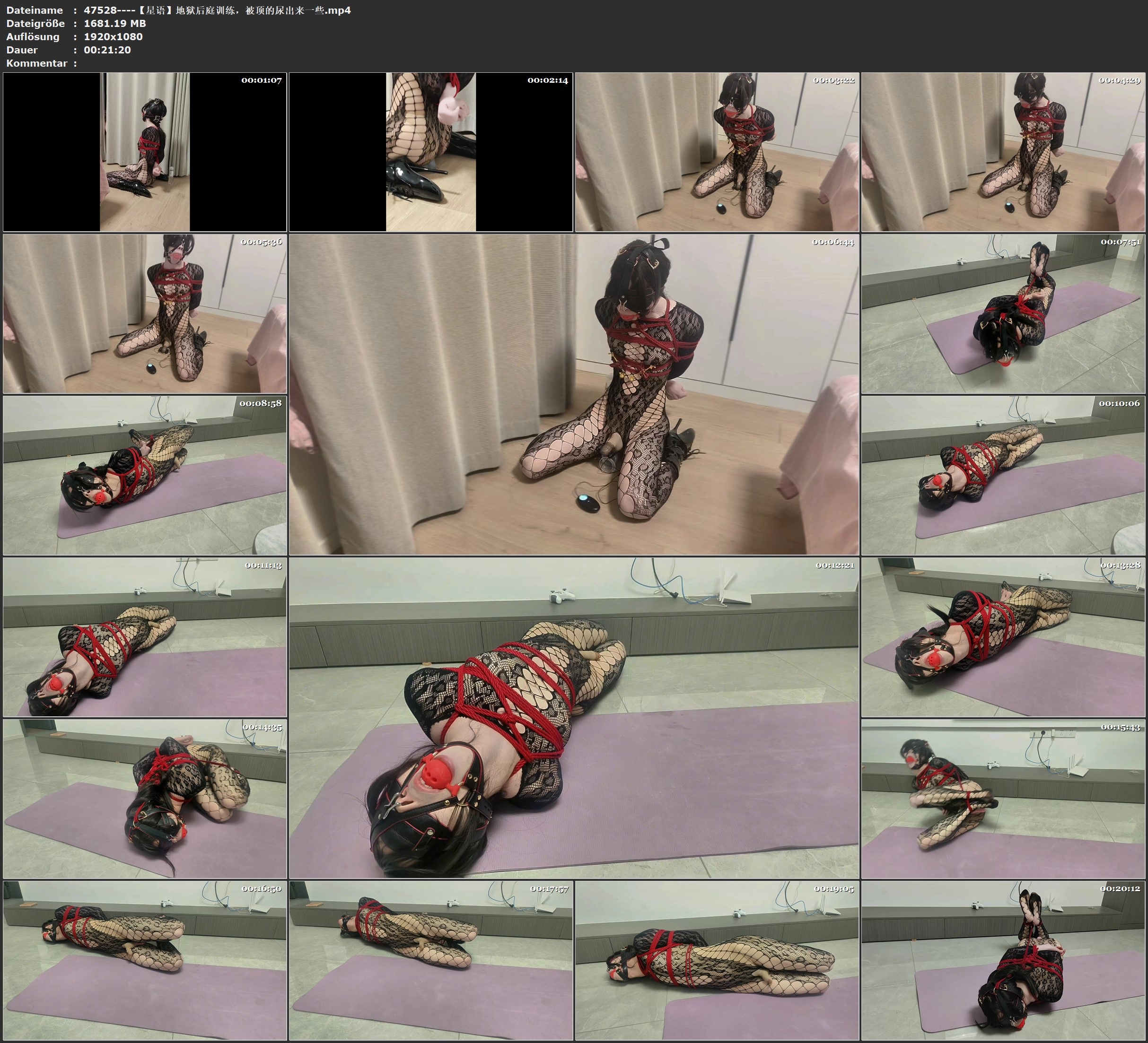Screen dimensions: 1148x1043
Task: Click the Auflösung 1920x1080 value
Action: click(113, 36)
